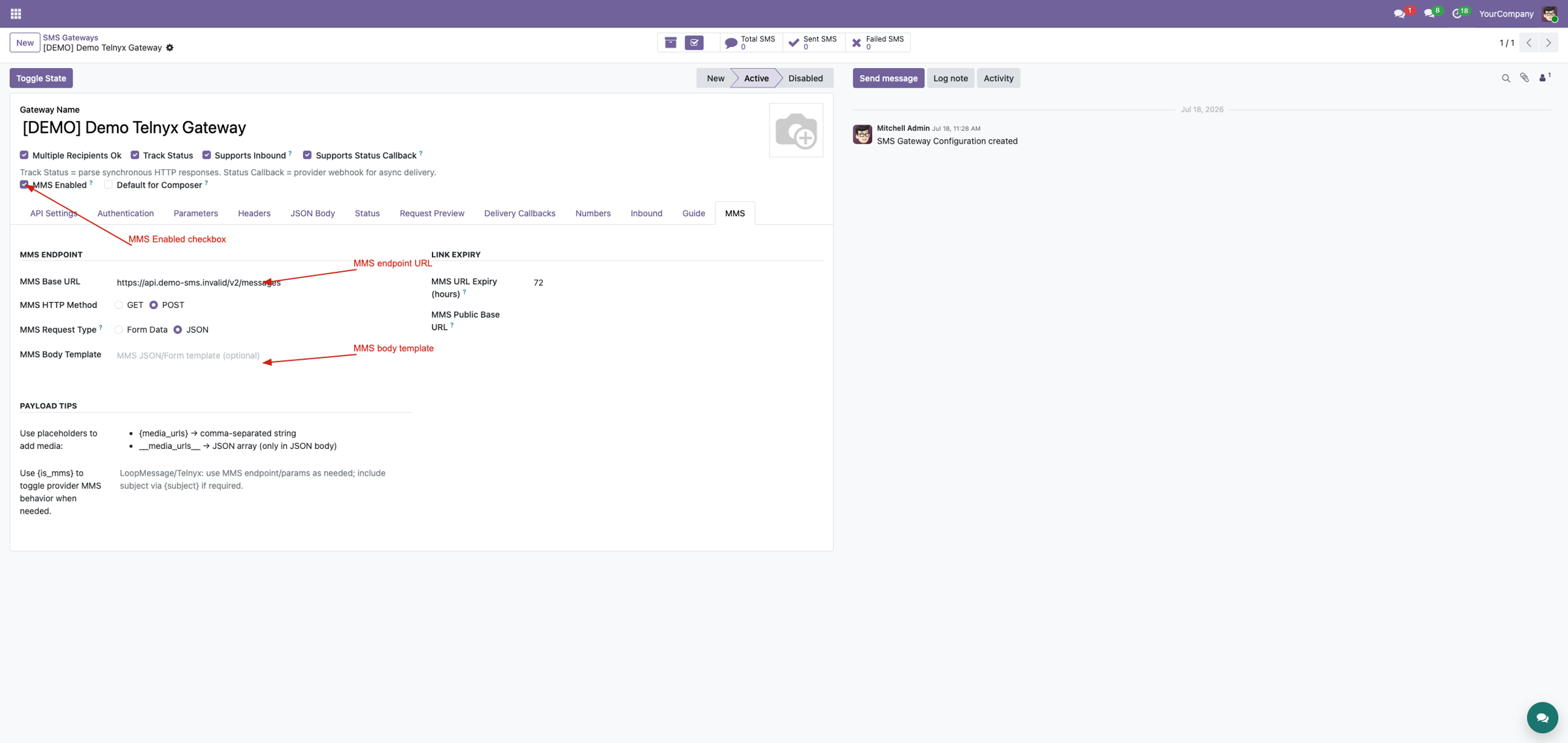Click the Log note button

point(950,78)
